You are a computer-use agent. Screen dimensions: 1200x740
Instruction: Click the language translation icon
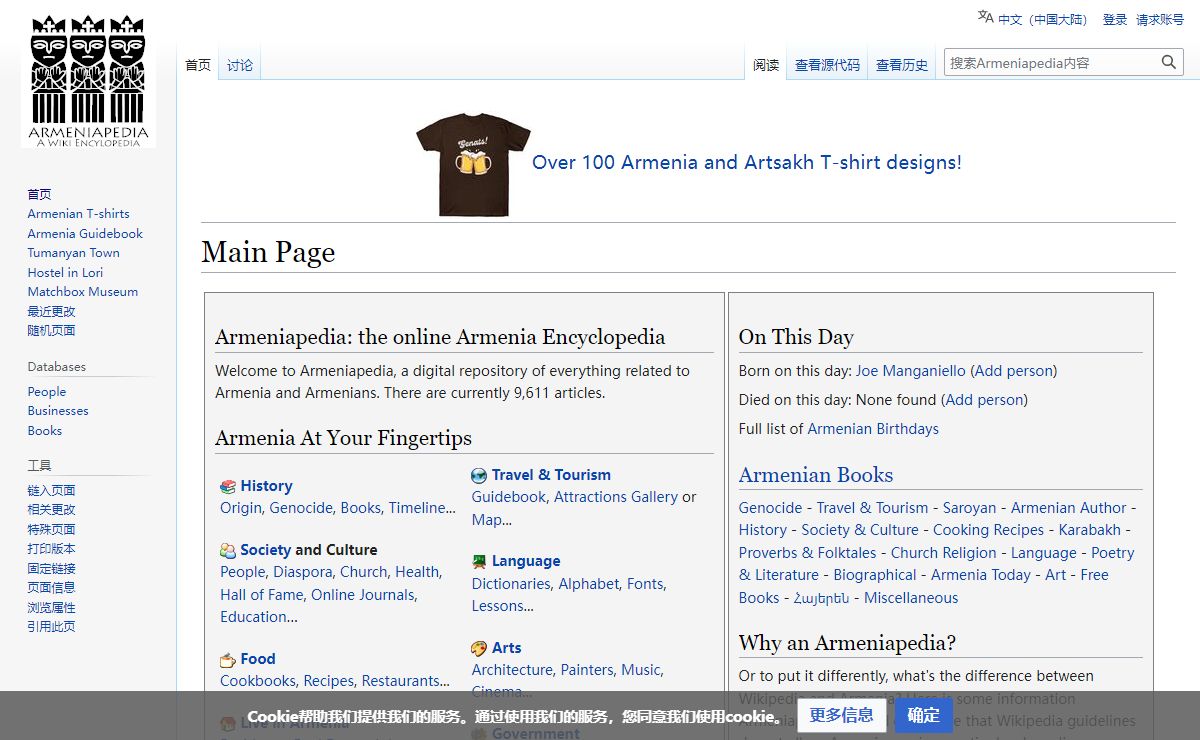[x=985, y=17]
